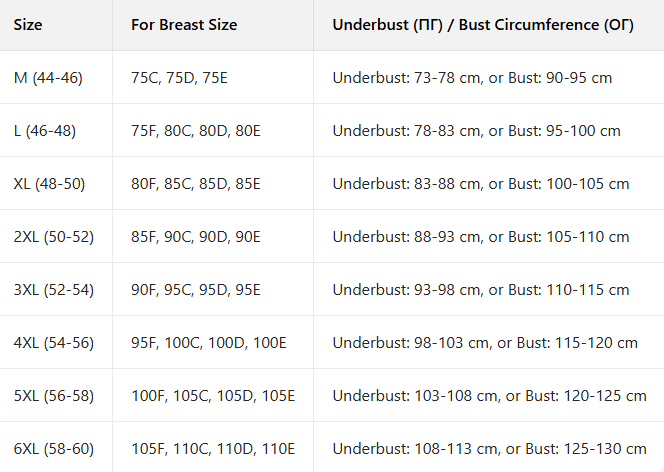Image resolution: width=664 pixels, height=472 pixels.
Task: Click the 75C, 75D, 75E cell
Action: (179, 77)
